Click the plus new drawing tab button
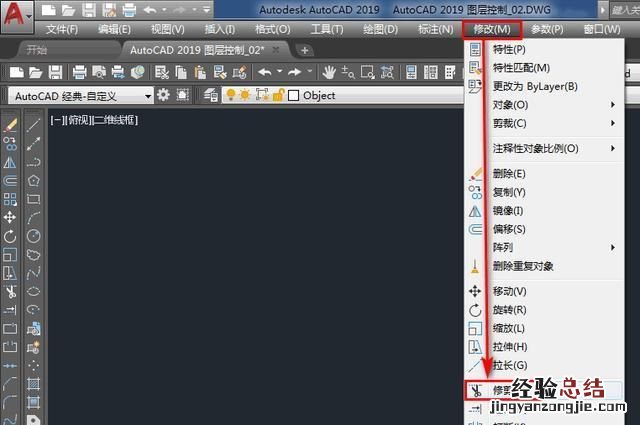The width and height of the screenshot is (640, 425). coord(304,50)
